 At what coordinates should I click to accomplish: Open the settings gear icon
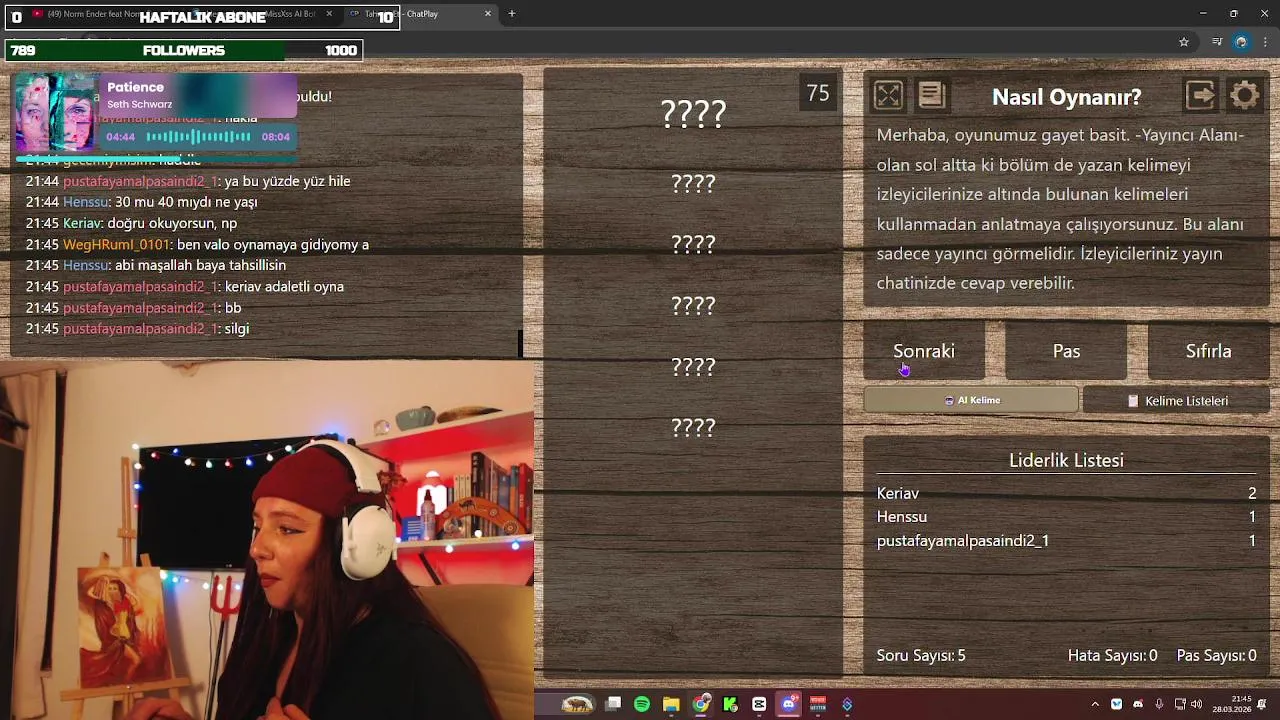1244,96
